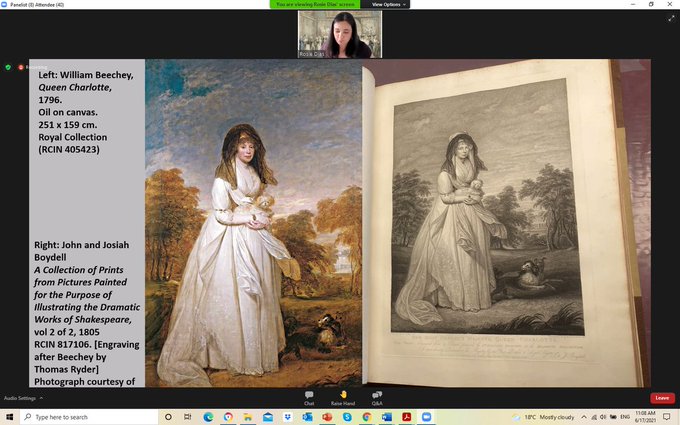Click the 'Panelist (8) Attendee (40)' title text
Image resolution: width=680 pixels, height=425 pixels.
click(37, 4)
